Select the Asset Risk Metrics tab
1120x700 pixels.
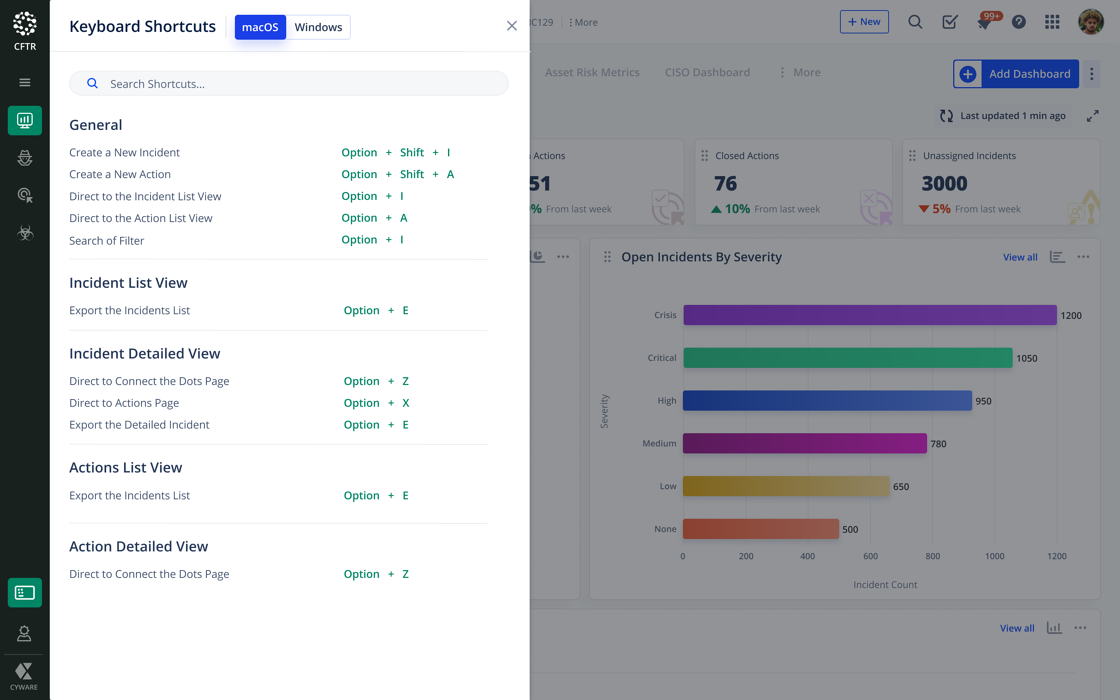click(592, 72)
